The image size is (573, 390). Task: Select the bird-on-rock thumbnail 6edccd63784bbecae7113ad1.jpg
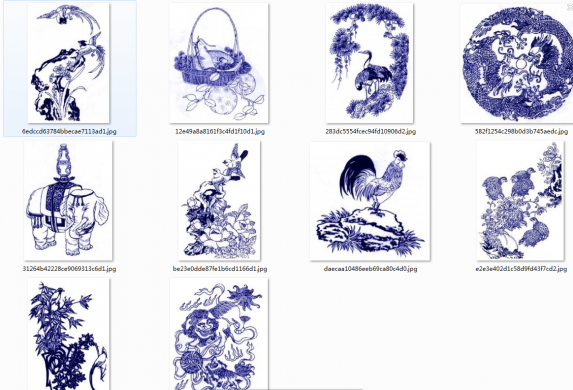68,63
